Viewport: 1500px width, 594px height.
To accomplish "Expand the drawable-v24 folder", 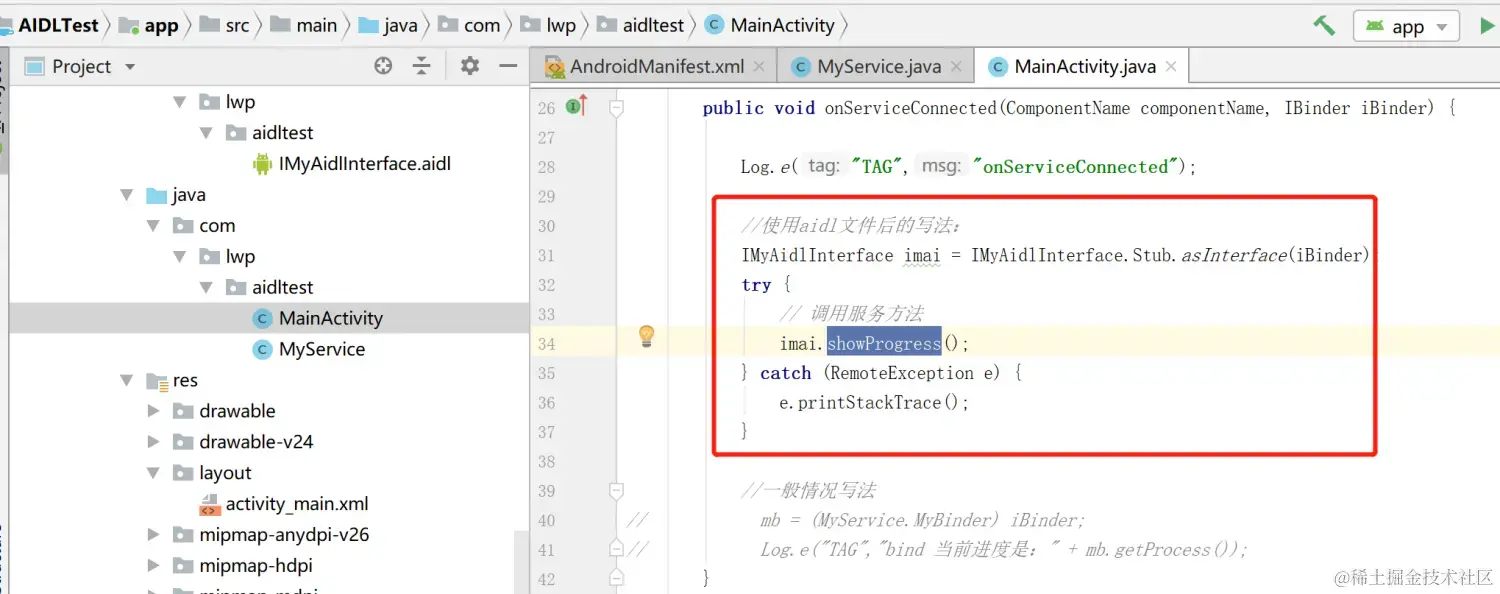I will tap(153, 442).
